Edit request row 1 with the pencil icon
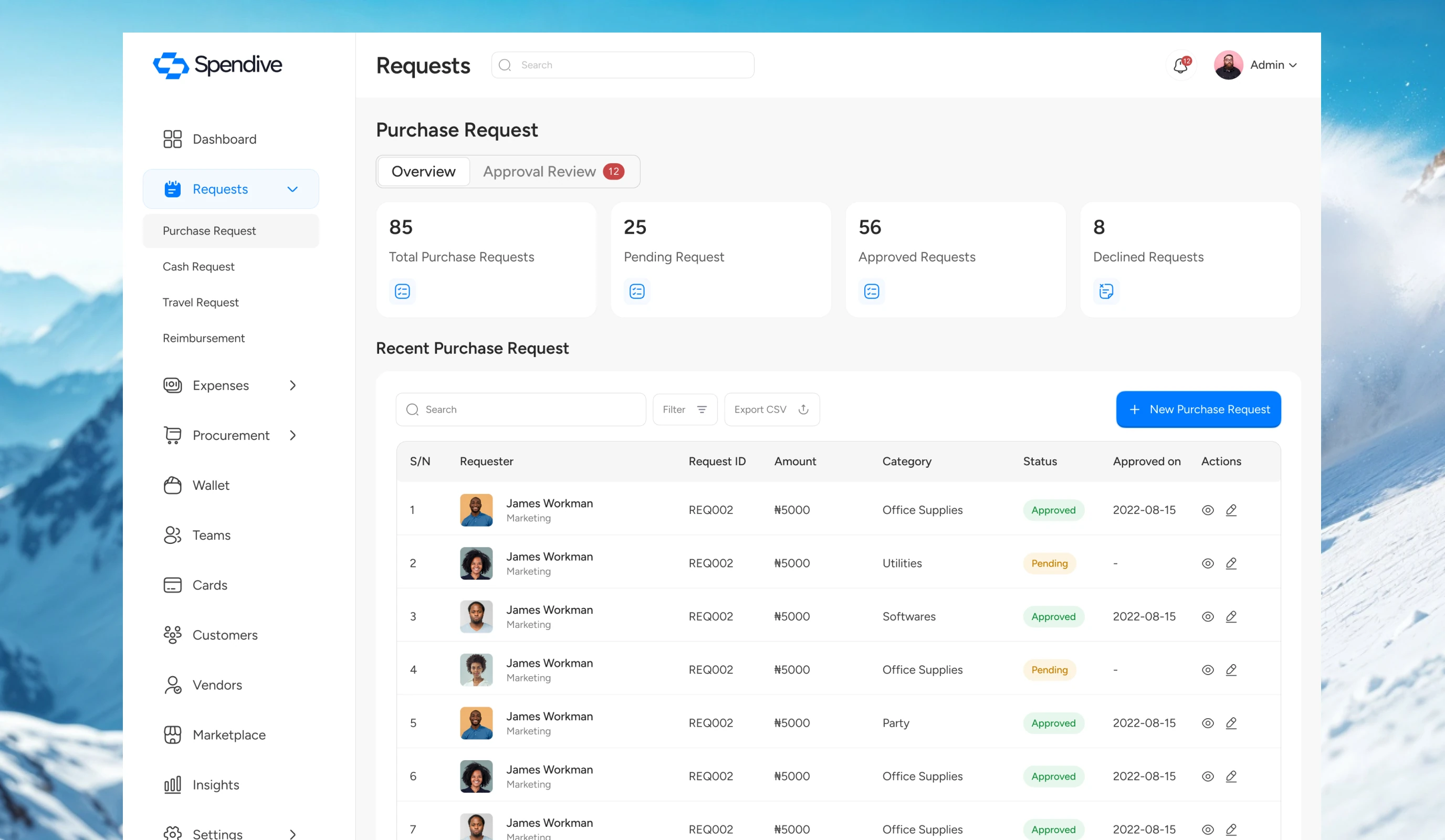Viewport: 1445px width, 840px height. pos(1231,510)
